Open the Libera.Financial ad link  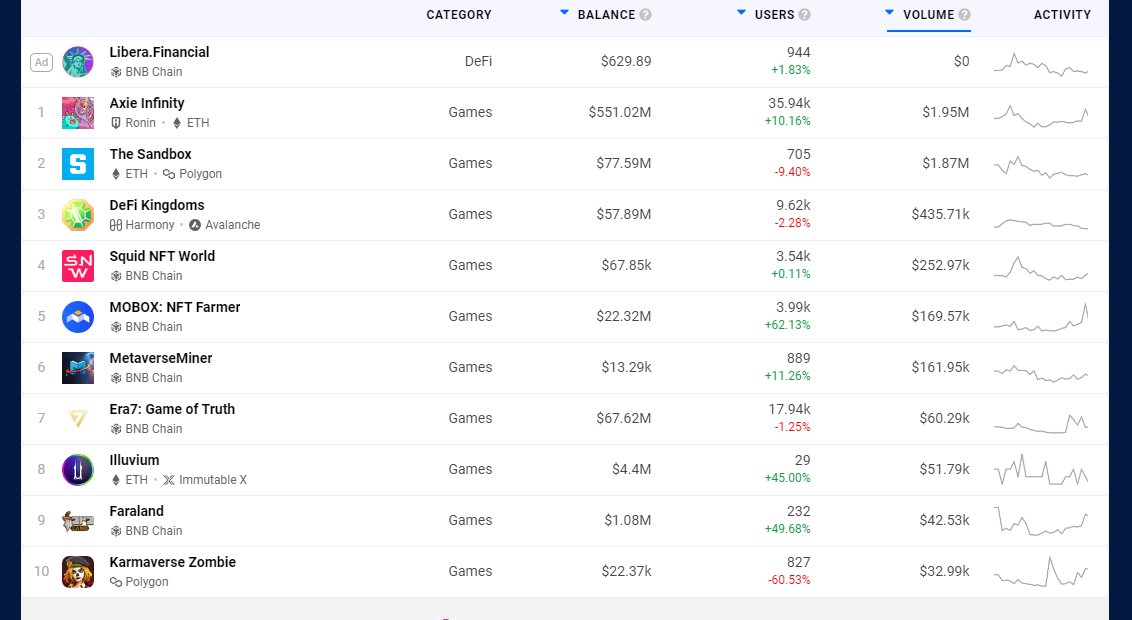point(160,52)
